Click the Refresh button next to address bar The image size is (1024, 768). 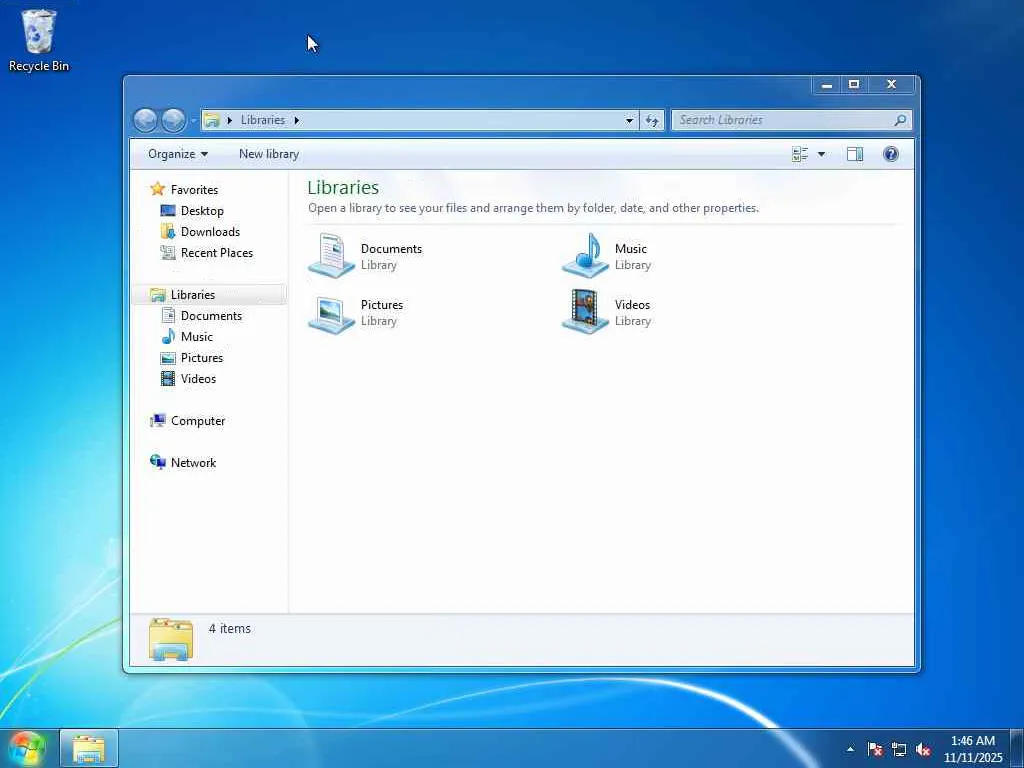pyautogui.click(x=652, y=120)
